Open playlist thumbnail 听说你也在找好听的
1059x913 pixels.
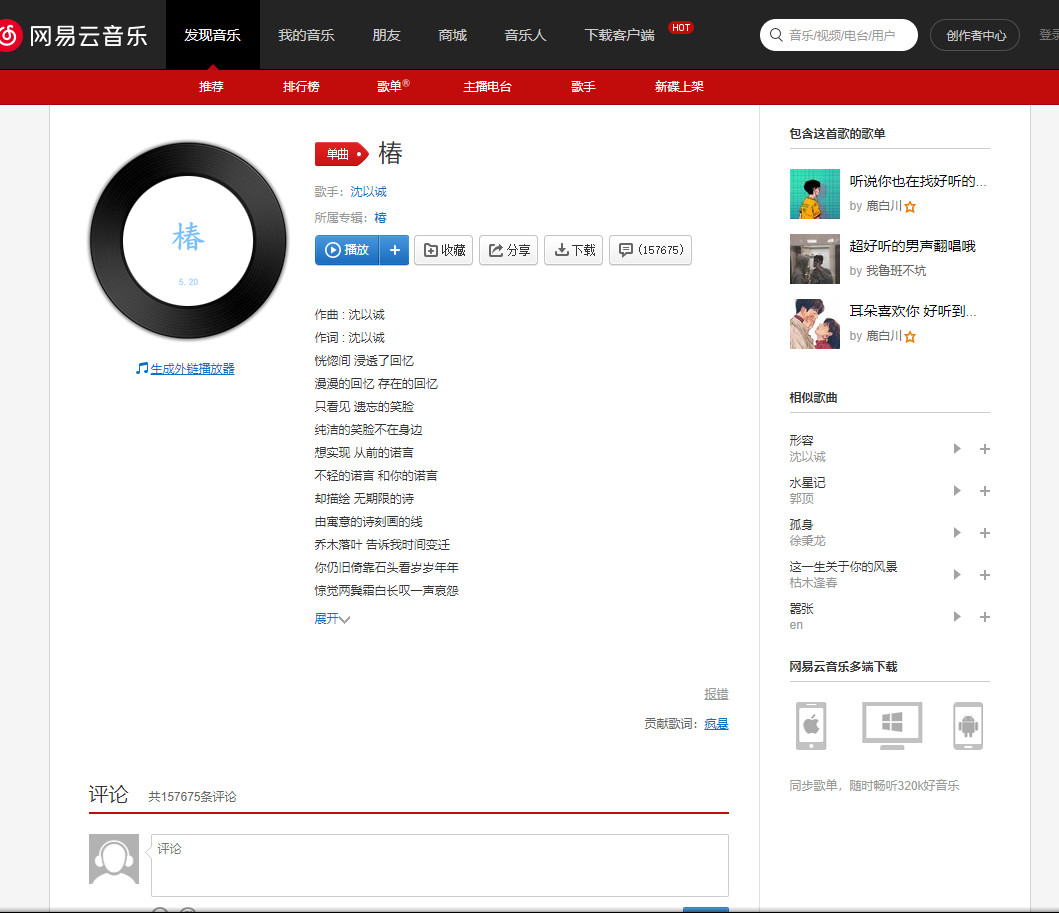click(815, 194)
